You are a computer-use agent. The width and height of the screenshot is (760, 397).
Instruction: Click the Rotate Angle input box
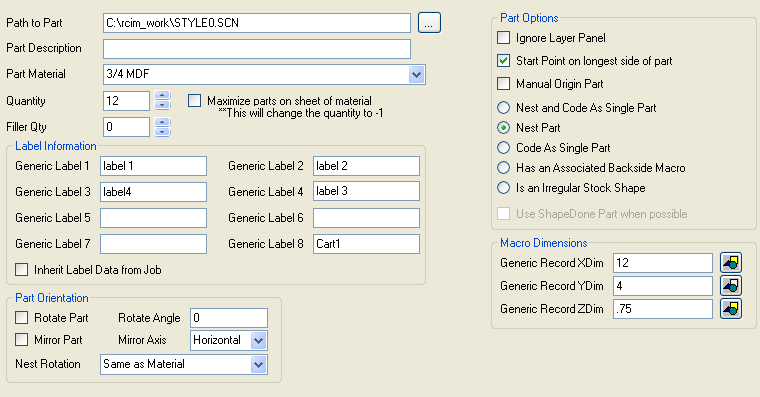[229, 318]
